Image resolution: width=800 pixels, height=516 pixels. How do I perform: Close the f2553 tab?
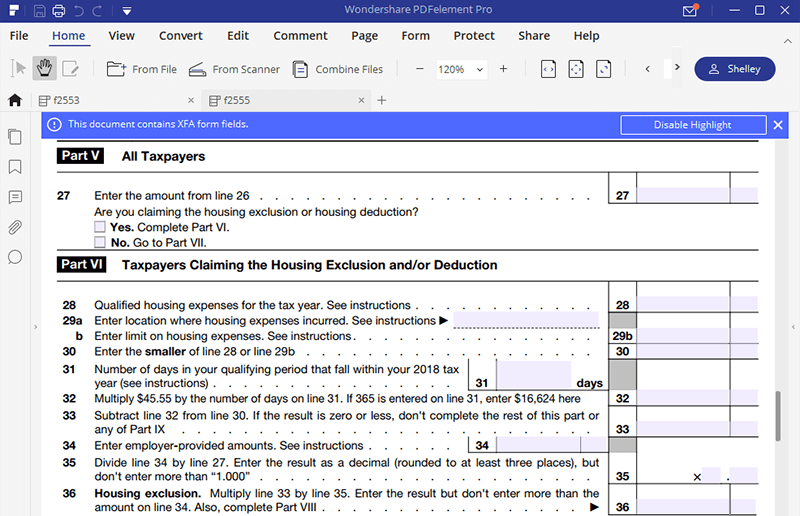191,101
